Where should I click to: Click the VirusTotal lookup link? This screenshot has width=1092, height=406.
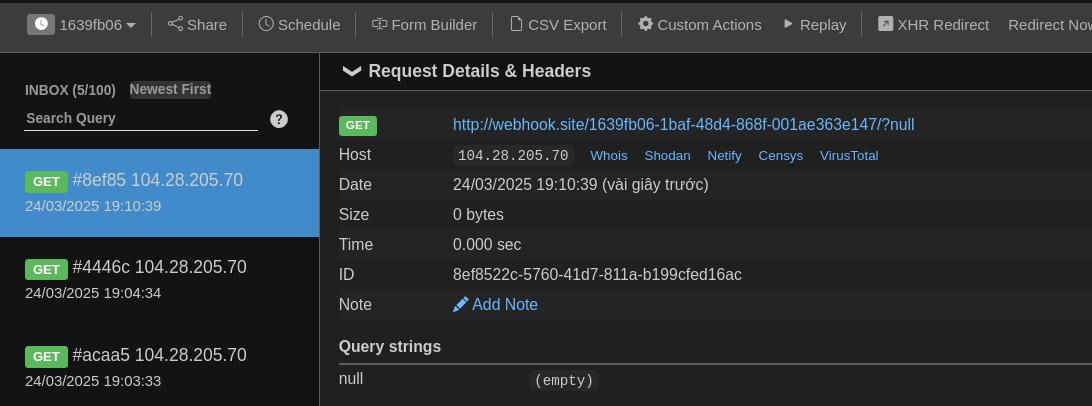pyautogui.click(x=848, y=156)
